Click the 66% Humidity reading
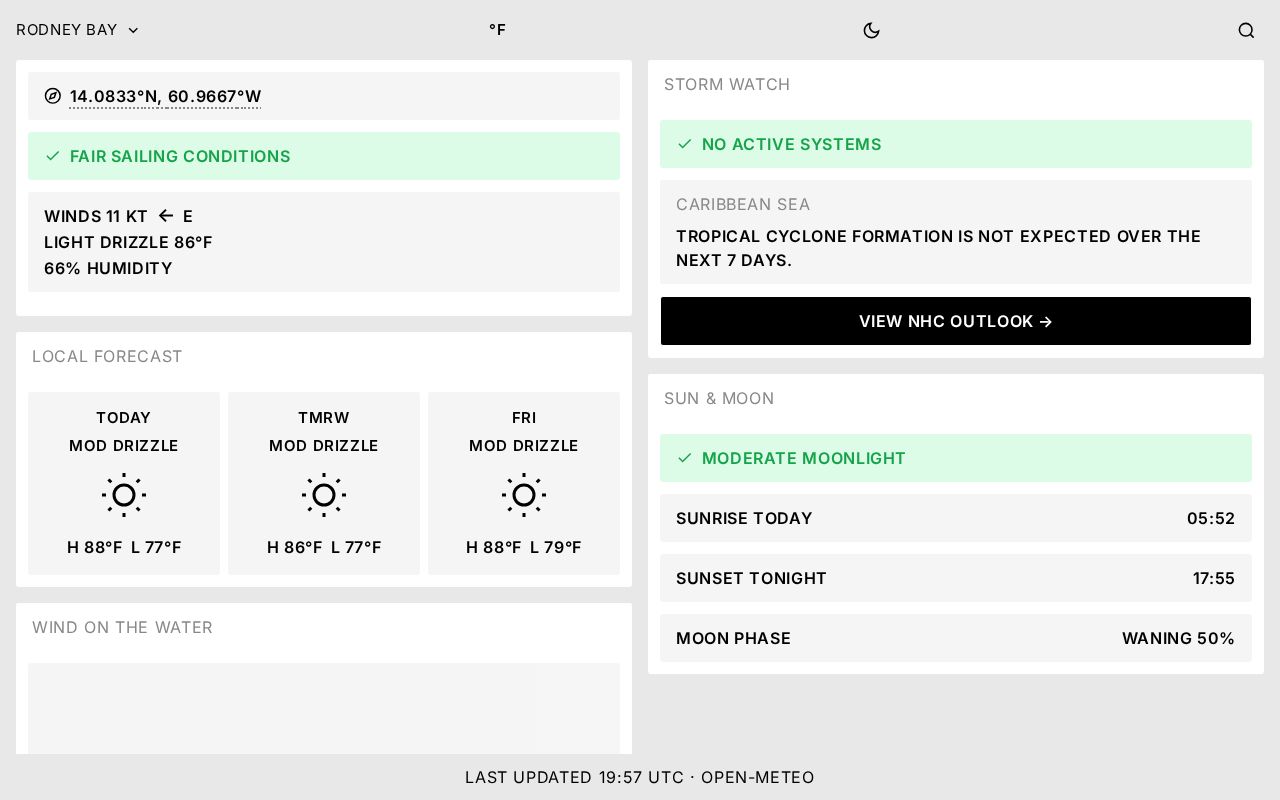Image resolution: width=1280 pixels, height=800 pixels. tap(108, 268)
